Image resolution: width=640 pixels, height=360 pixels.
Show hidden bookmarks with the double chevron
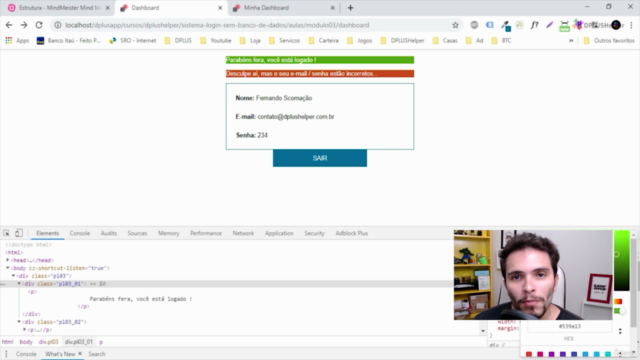[x=571, y=40]
